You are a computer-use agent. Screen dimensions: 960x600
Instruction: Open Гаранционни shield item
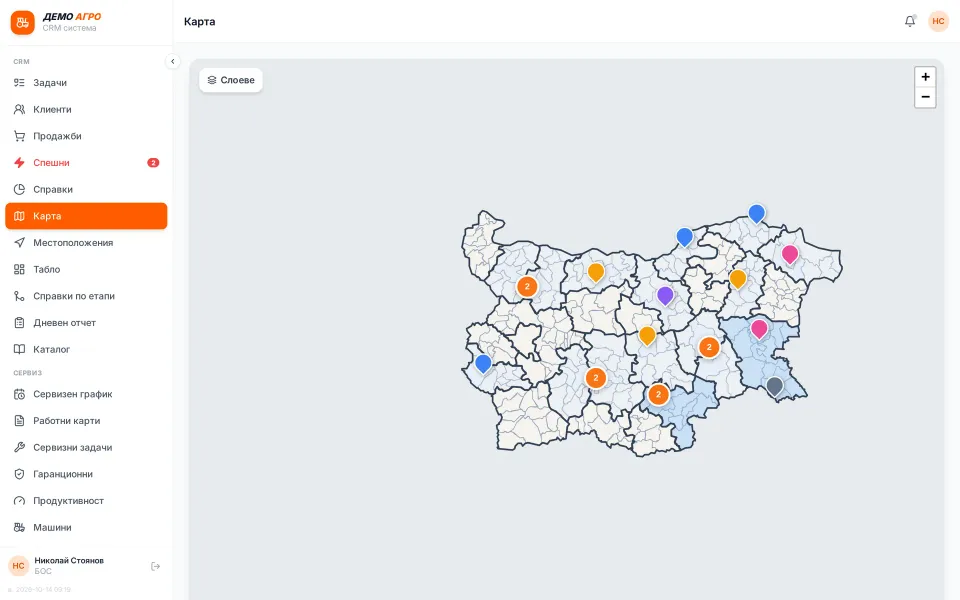pos(86,474)
